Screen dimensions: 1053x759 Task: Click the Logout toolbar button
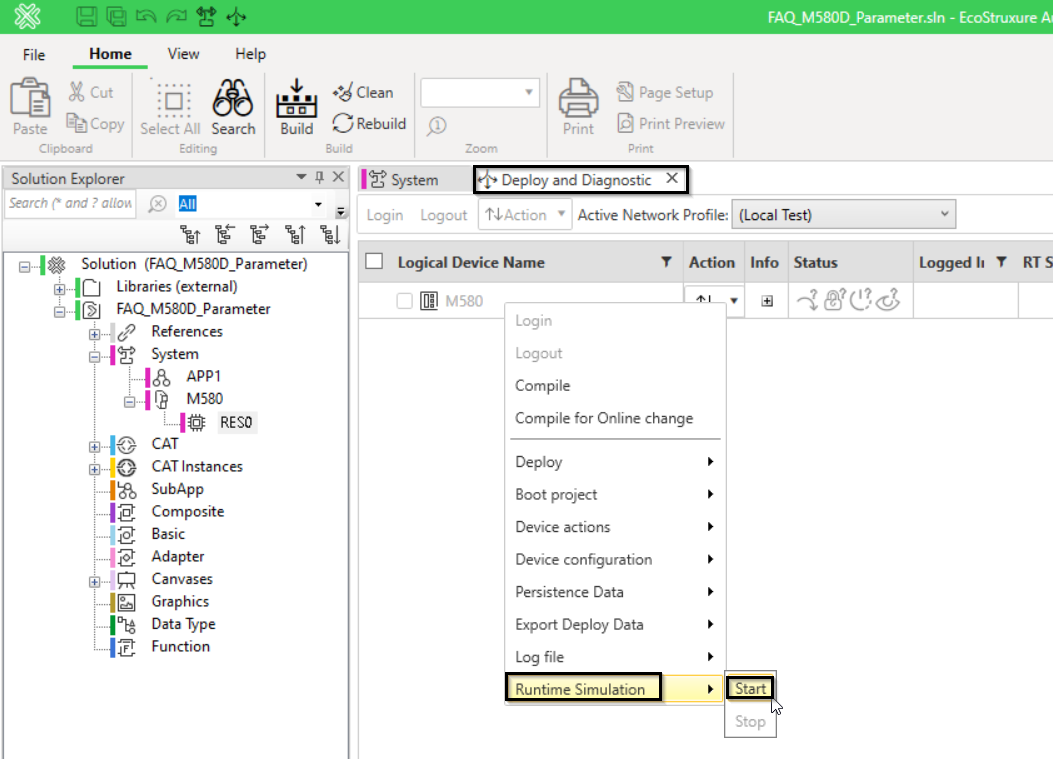[443, 215]
